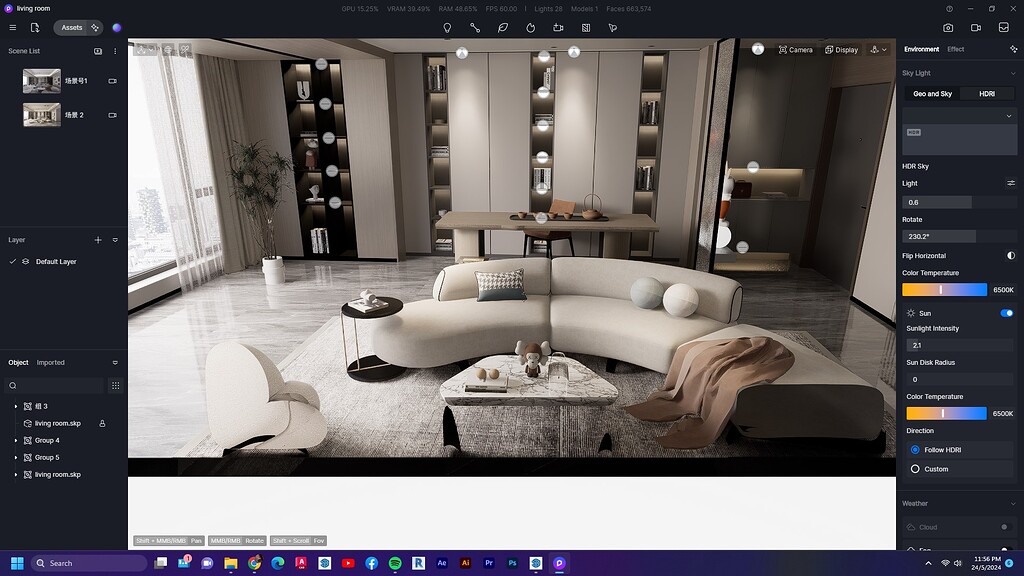Open the render camera tool

[x=557, y=28]
